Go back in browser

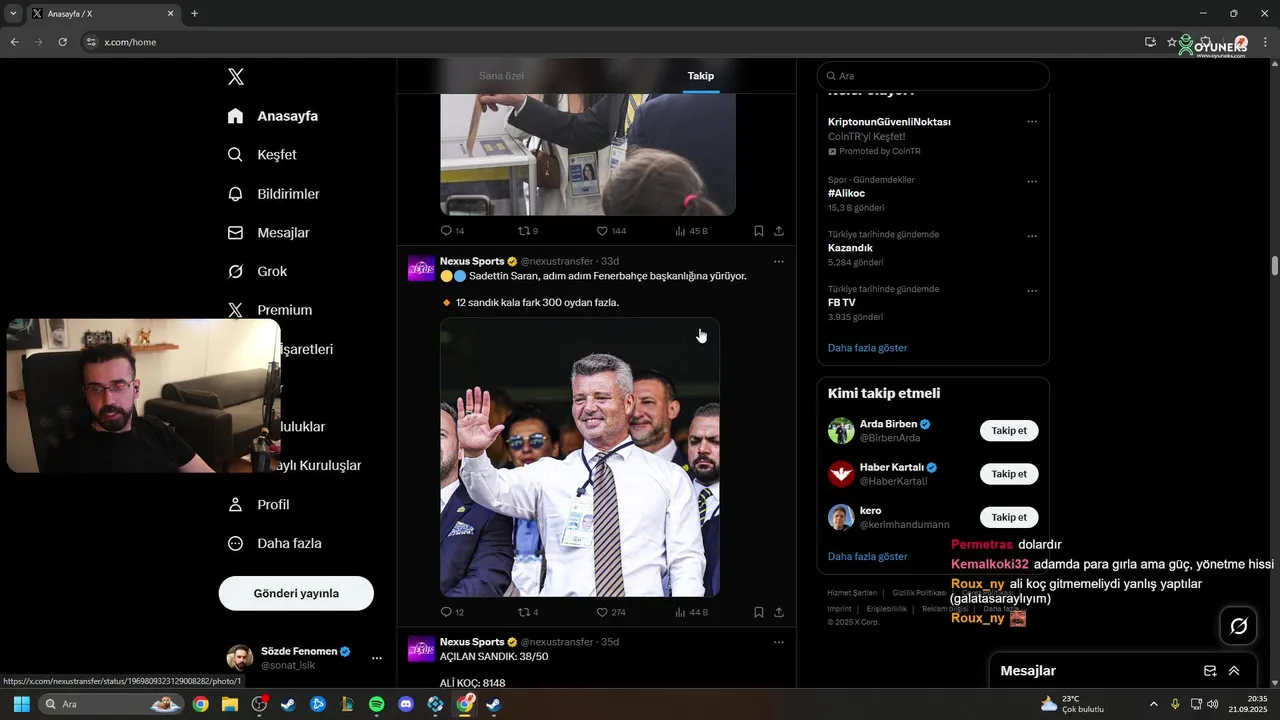[x=14, y=42]
